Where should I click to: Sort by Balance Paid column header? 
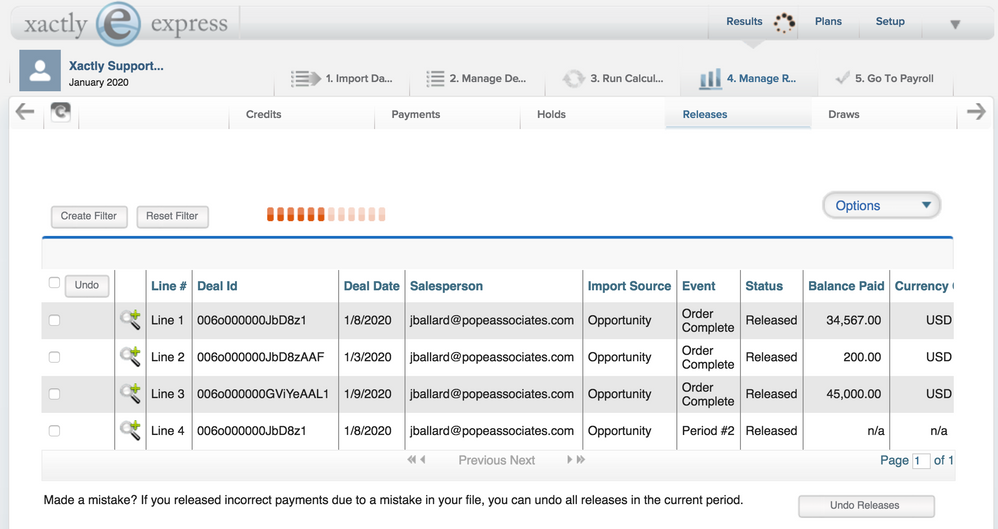tap(846, 286)
